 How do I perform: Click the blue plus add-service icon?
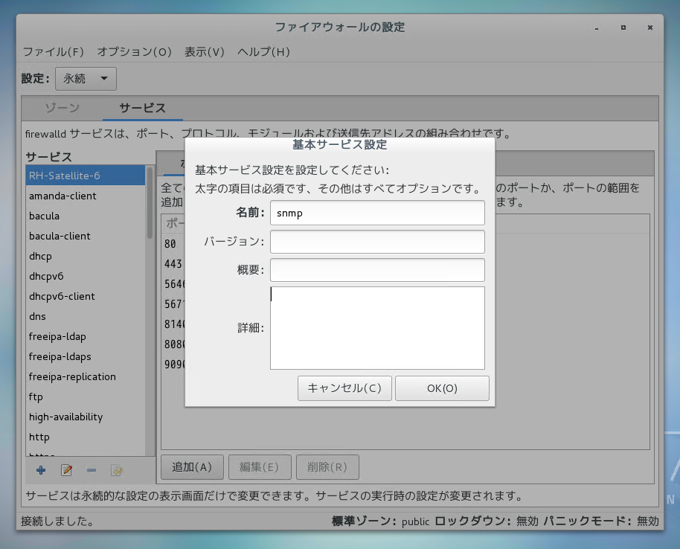coord(41,470)
